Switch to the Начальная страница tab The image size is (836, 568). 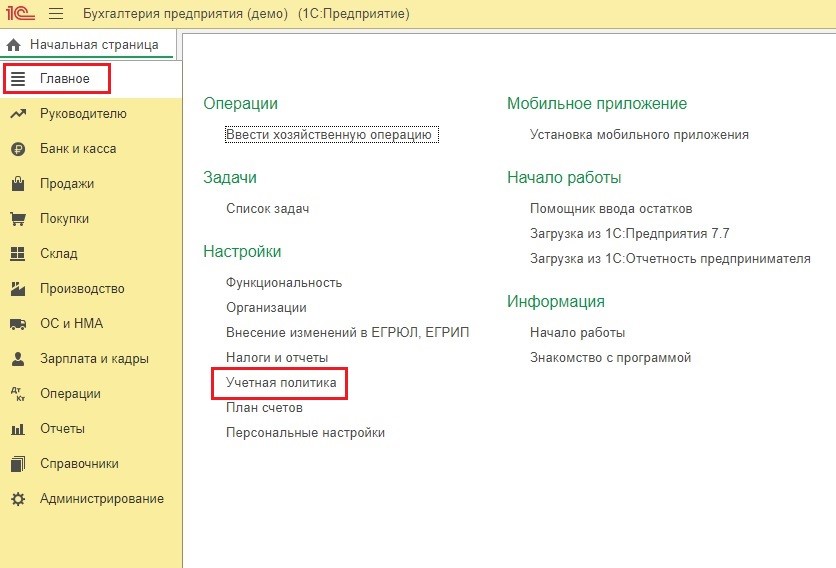point(93,45)
